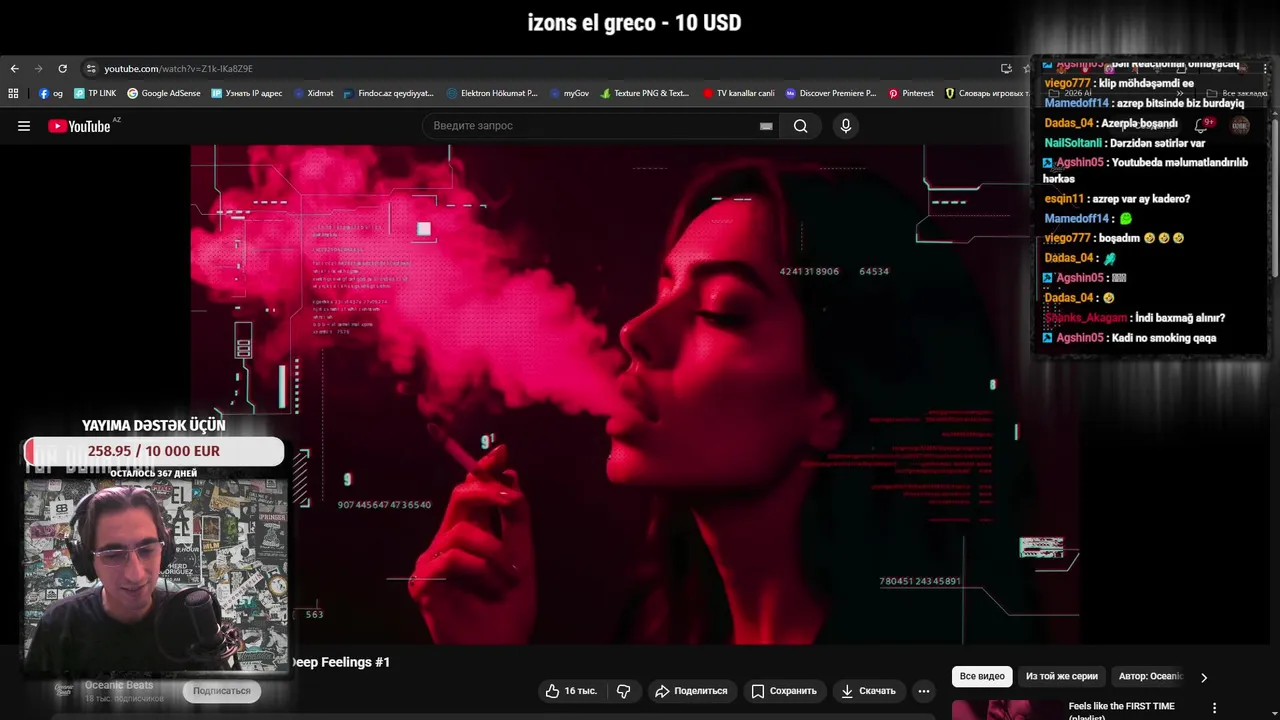Click the Deep Feelings #1 video title
The image size is (1280, 720).
tap(340, 662)
